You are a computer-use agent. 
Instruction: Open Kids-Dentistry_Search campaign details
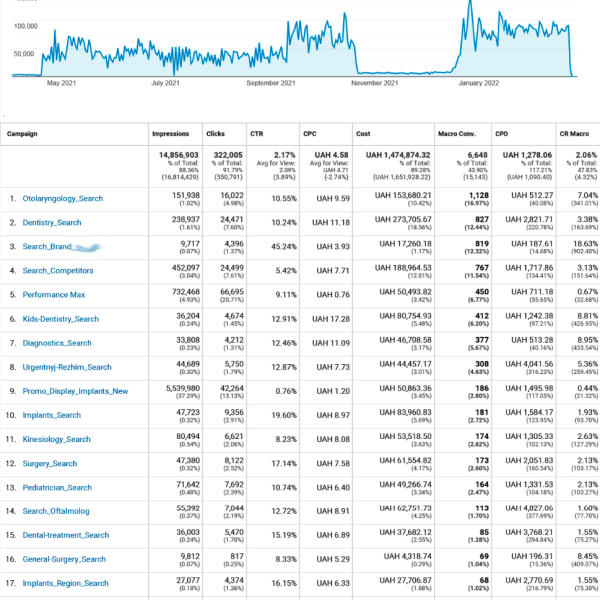pyautogui.click(x=61, y=319)
